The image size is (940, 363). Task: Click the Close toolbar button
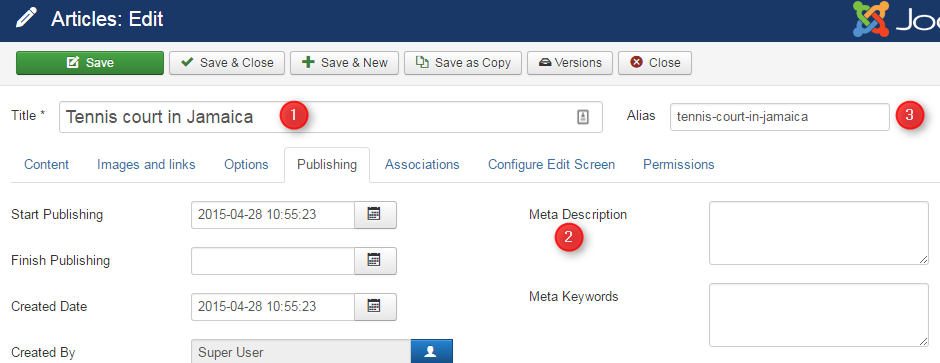coord(655,63)
